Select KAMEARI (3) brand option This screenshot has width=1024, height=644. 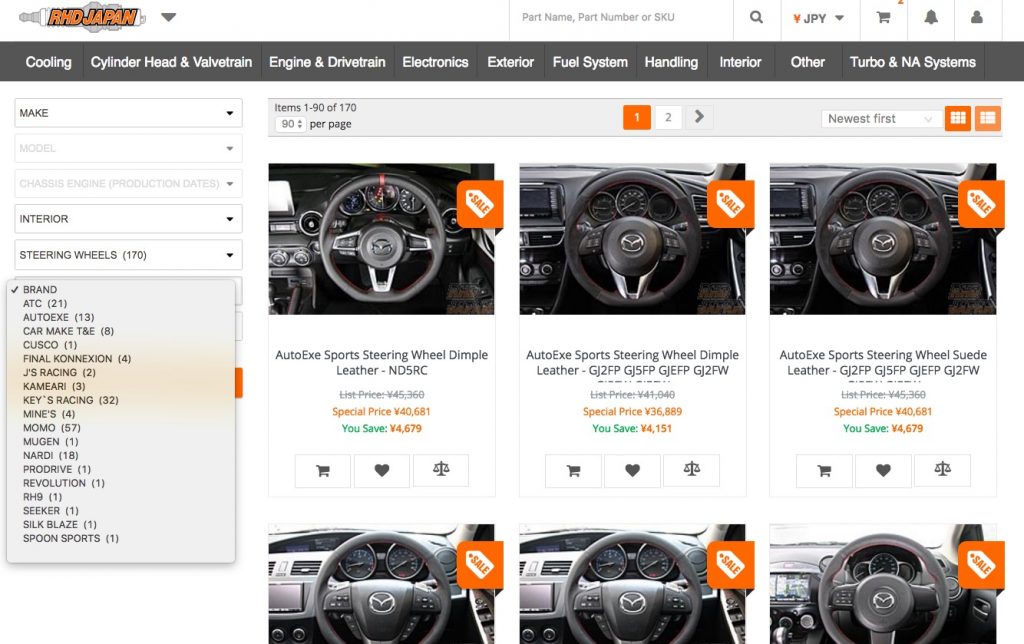tap(121, 386)
